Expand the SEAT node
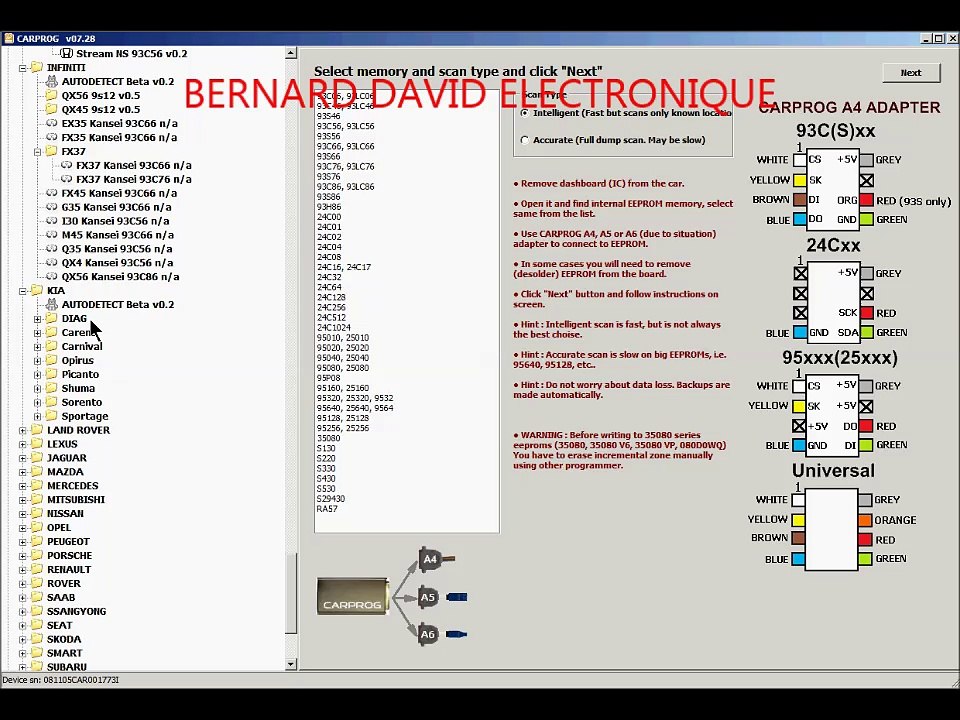Screen dimensions: 960x720 tap(23, 626)
